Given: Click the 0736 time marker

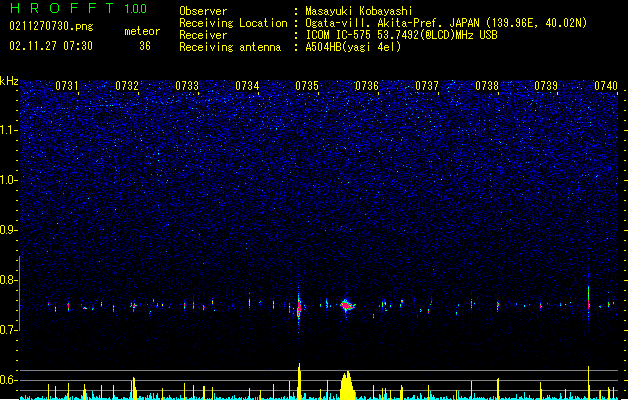Looking at the screenshot, I should [367, 86].
